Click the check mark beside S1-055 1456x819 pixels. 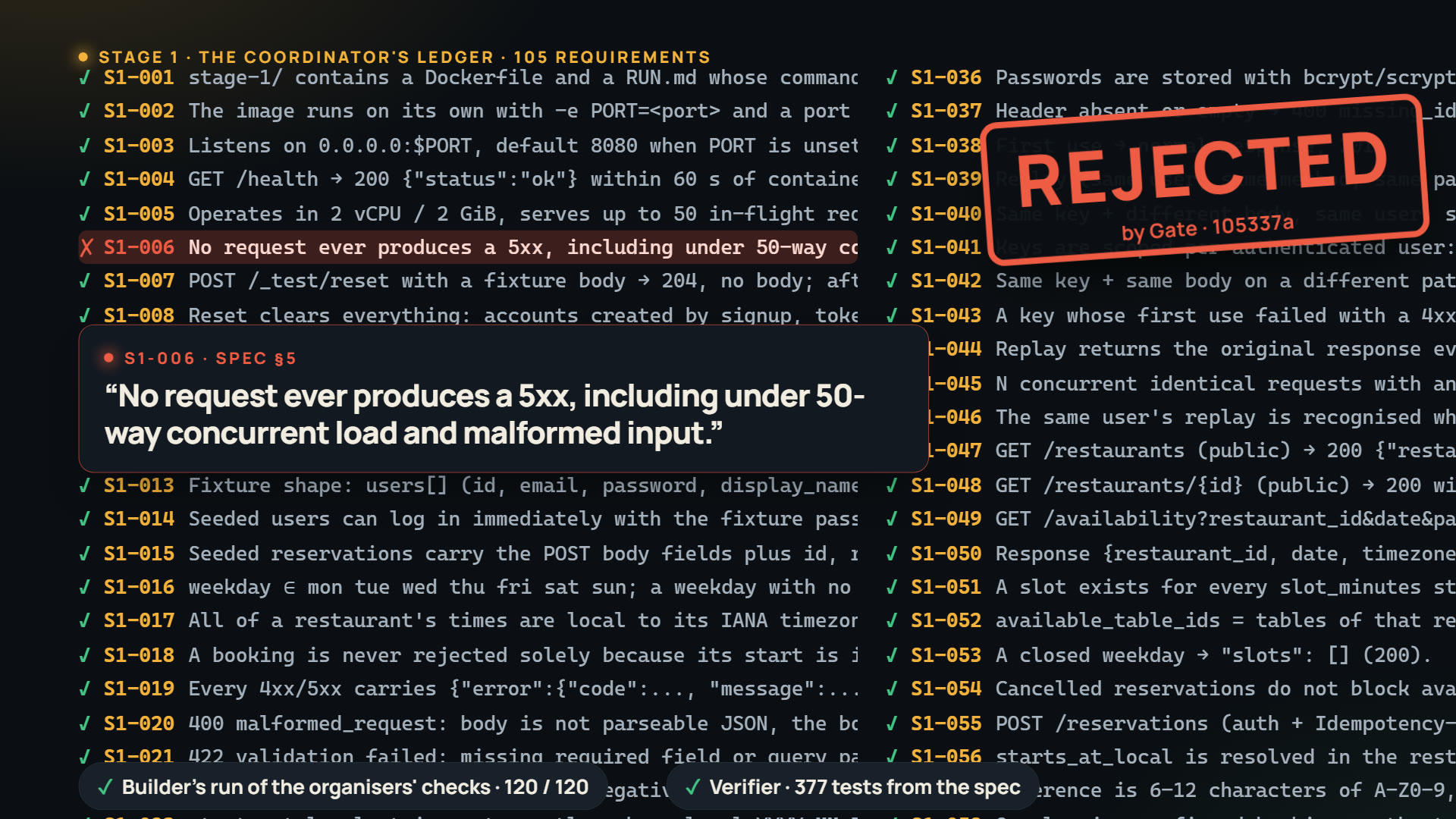[x=893, y=723]
